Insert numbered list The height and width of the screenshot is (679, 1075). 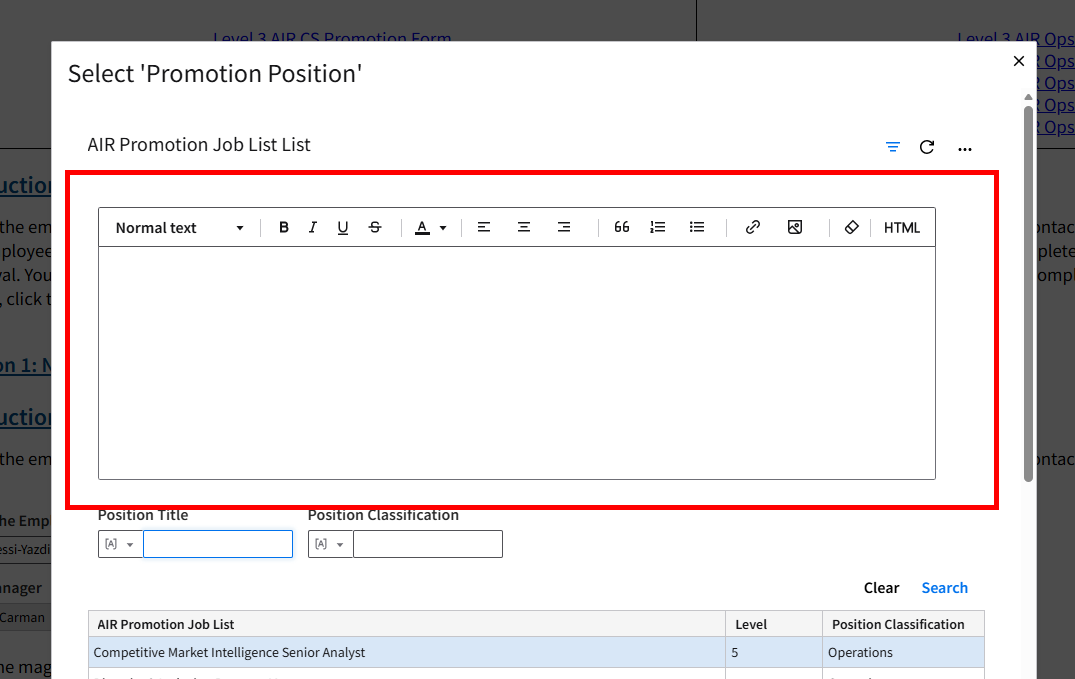pyautogui.click(x=657, y=227)
